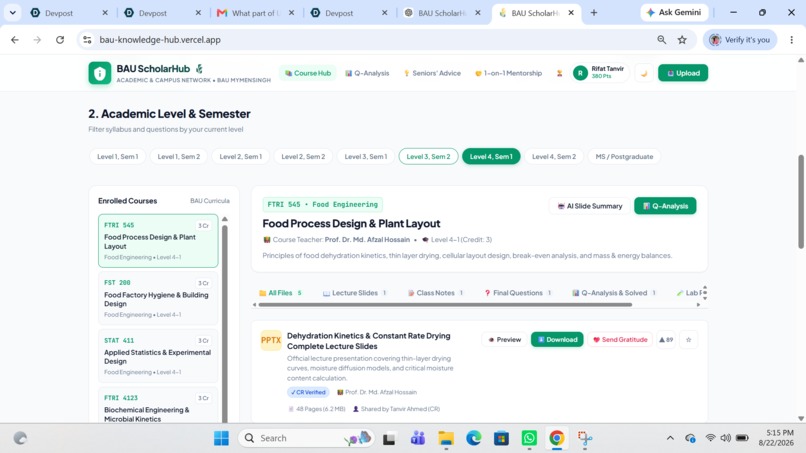Click course list scroll-up arrow

(225, 219)
